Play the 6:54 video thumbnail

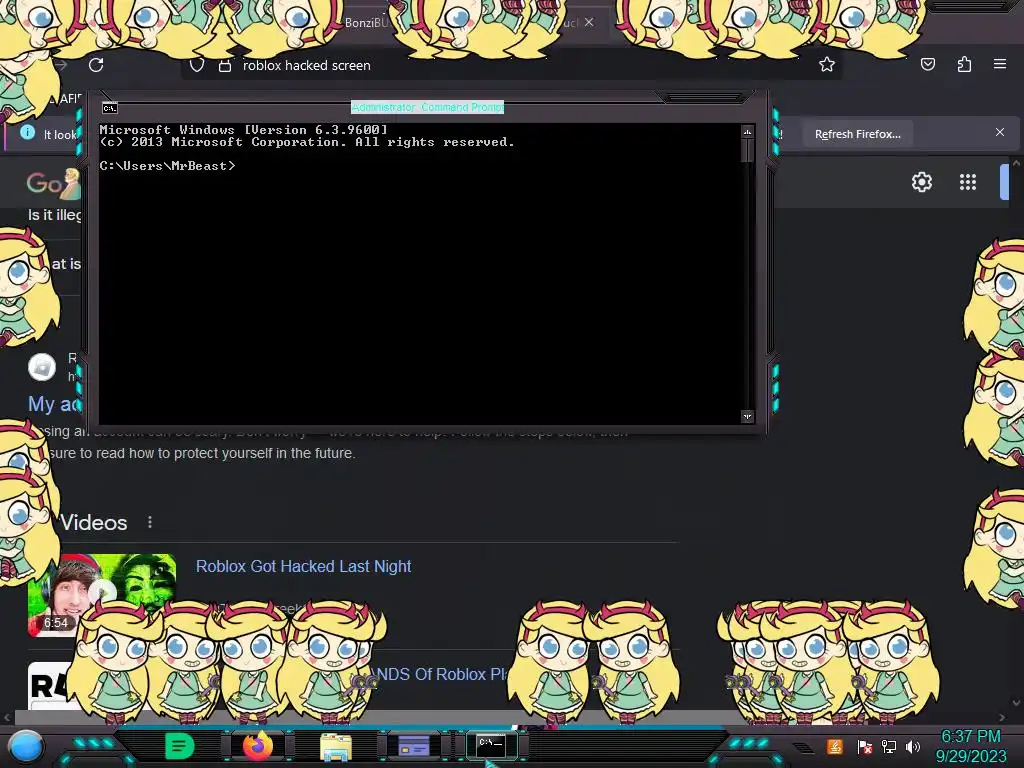(101, 594)
